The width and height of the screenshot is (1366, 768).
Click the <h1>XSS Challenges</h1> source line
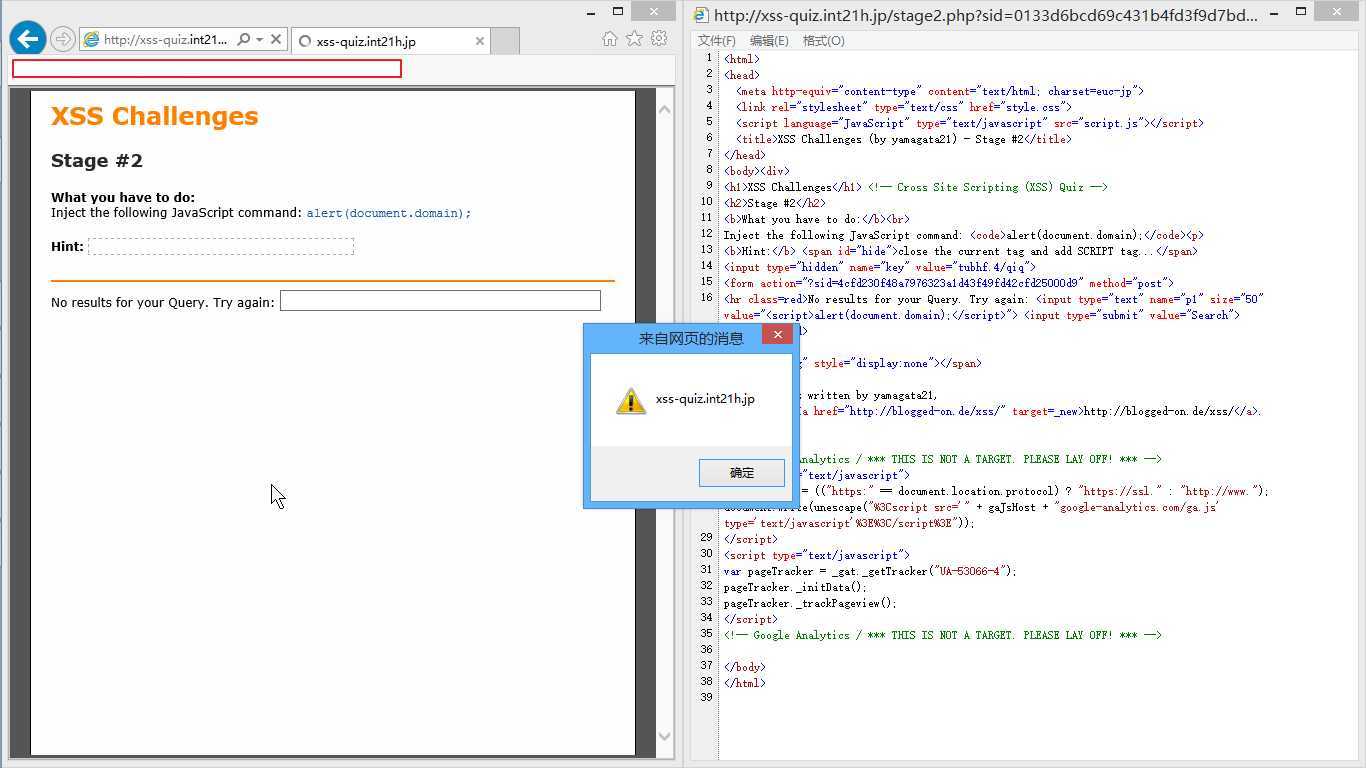point(792,187)
